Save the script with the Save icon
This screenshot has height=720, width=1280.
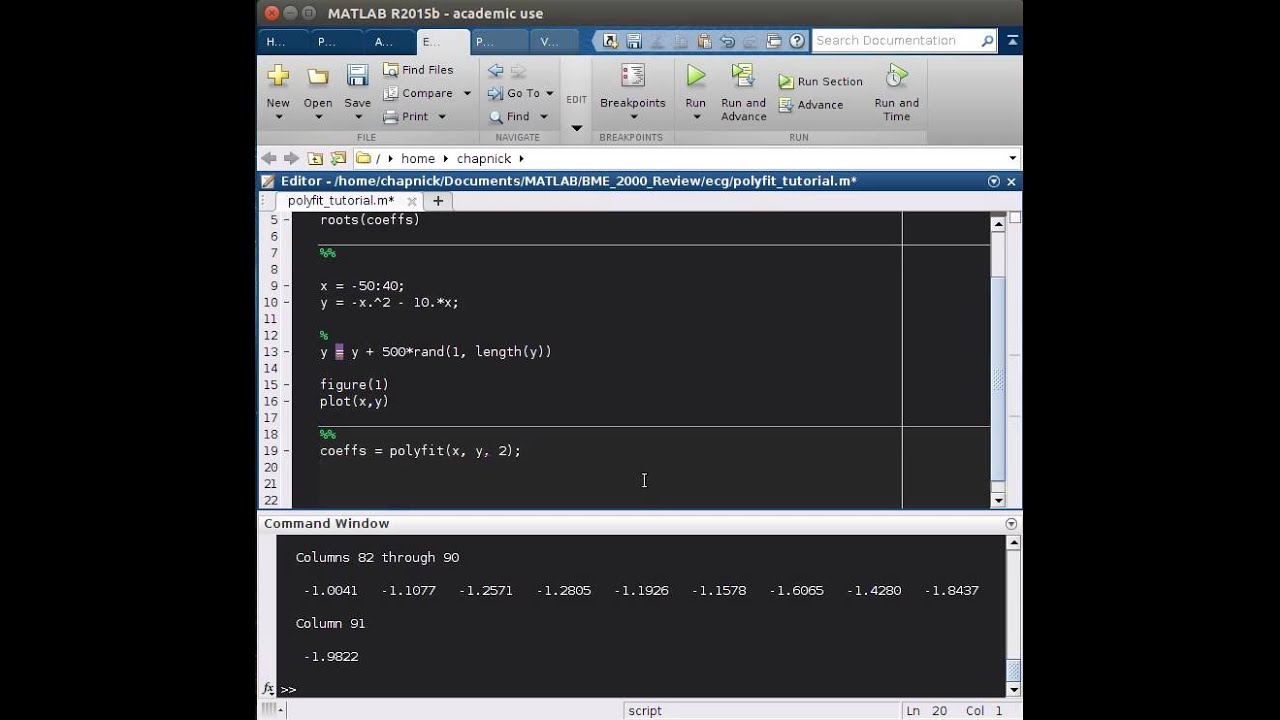point(357,76)
